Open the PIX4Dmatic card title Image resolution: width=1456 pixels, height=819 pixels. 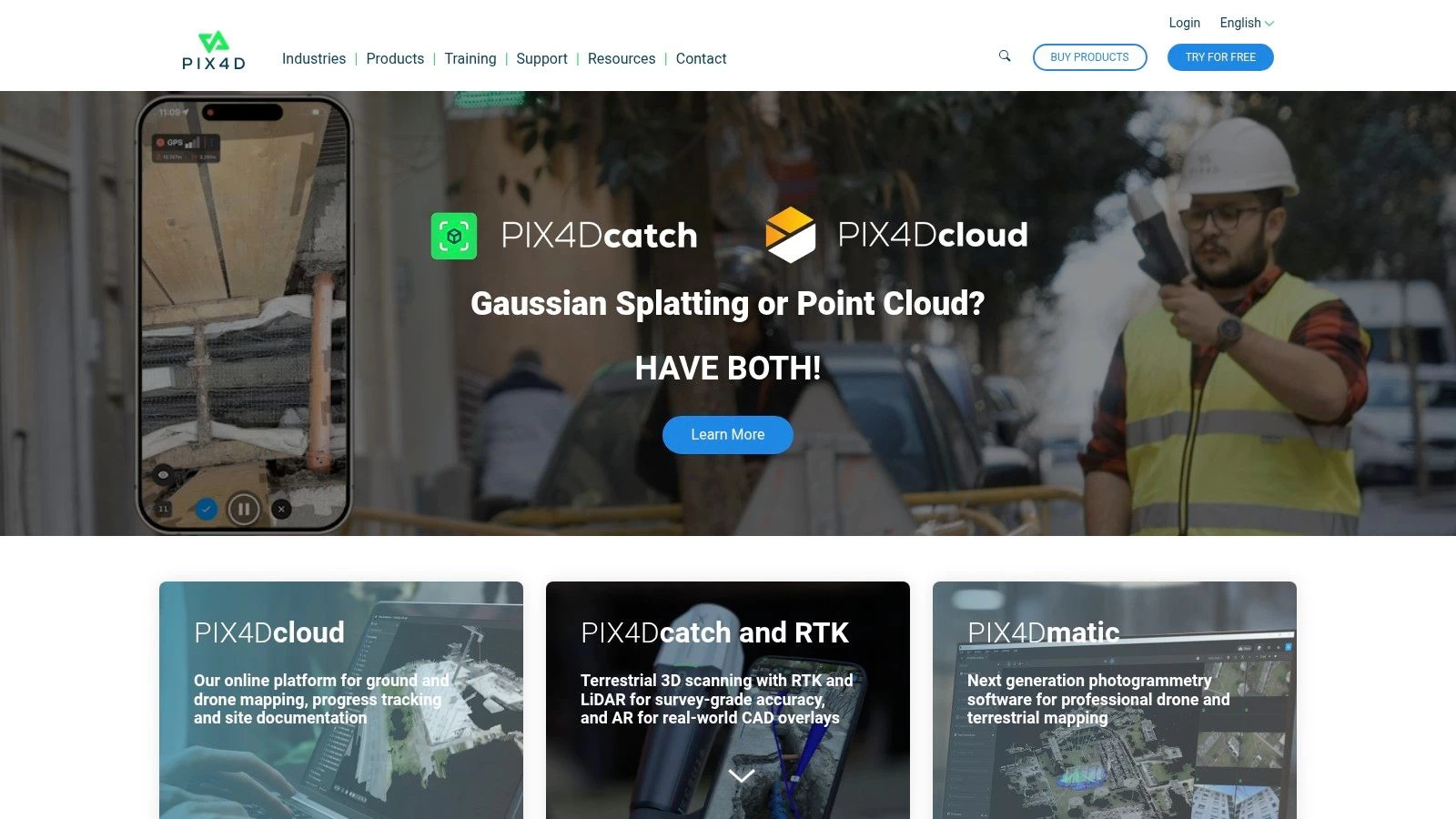(x=1044, y=632)
